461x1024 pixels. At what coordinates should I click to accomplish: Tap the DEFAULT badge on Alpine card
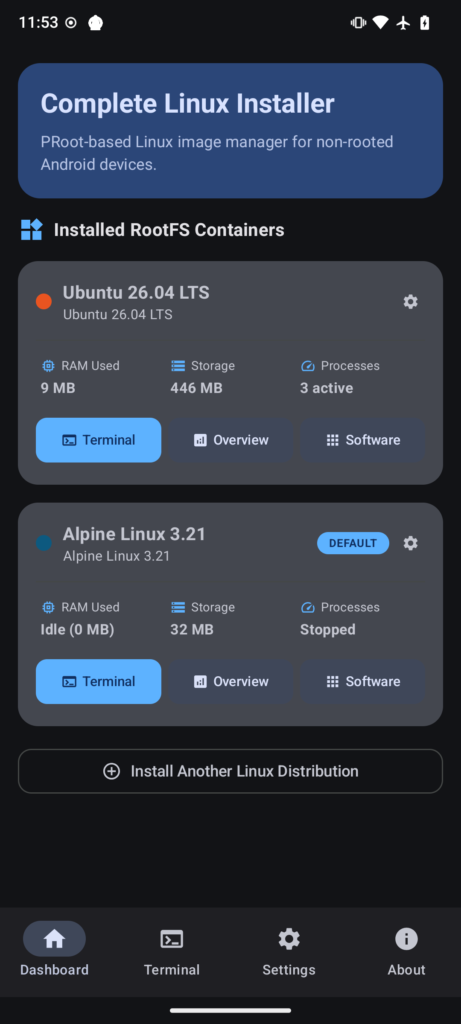(353, 543)
